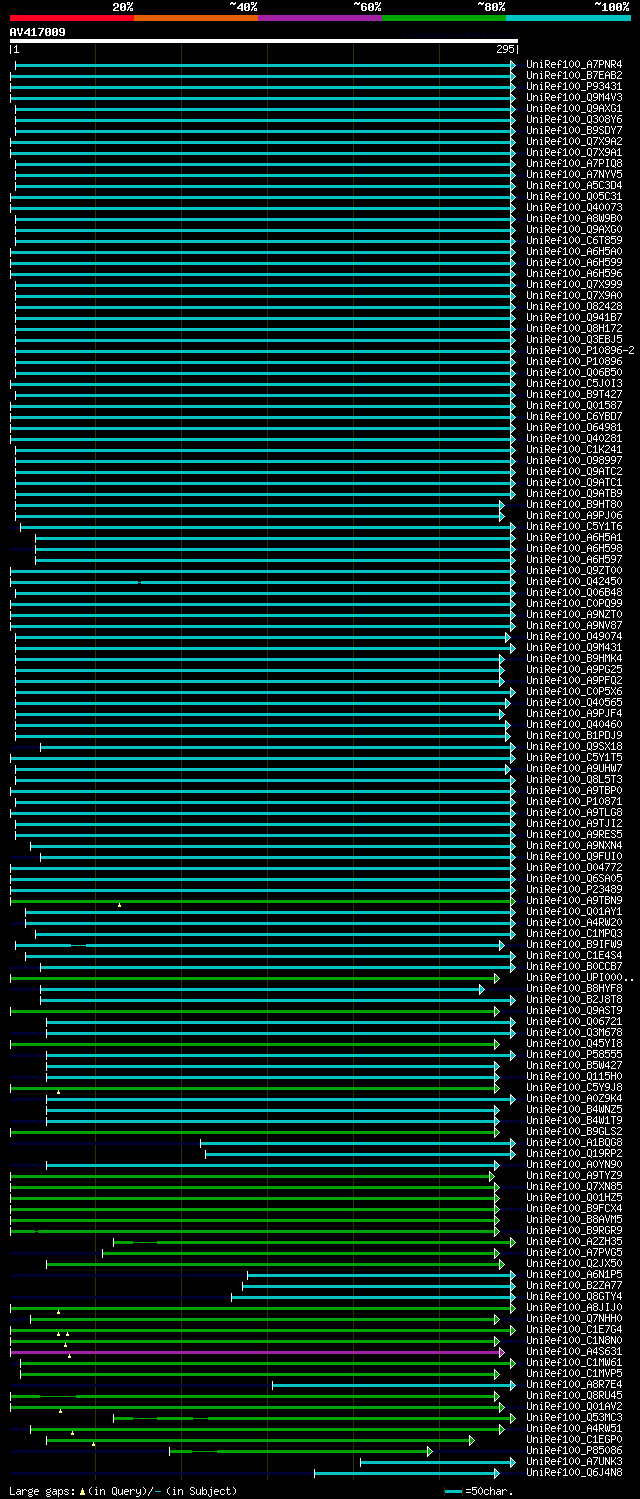Select hit label UniRef100_C1MPQ3
Viewport: 640px width, 1499px height.
[x=574, y=933]
